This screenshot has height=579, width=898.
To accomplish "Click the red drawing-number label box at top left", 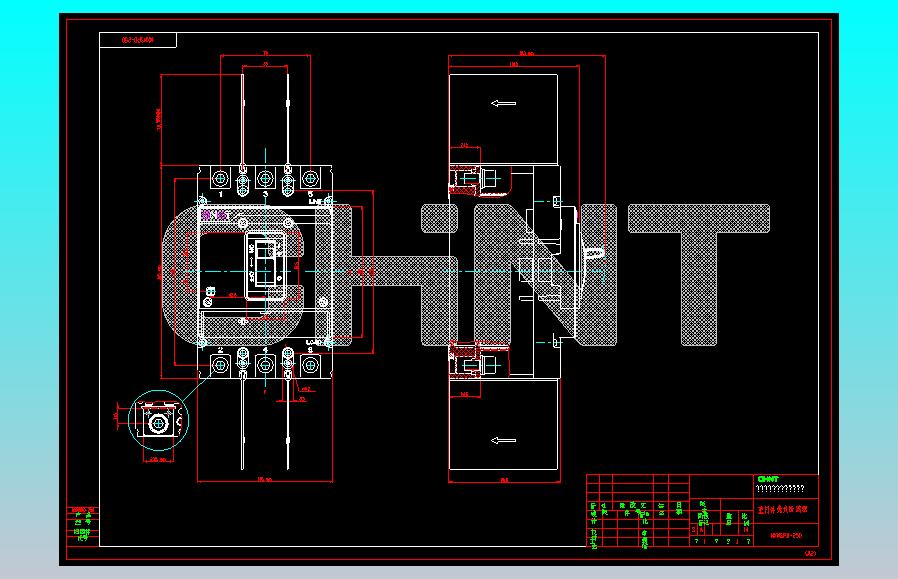I will pos(138,40).
